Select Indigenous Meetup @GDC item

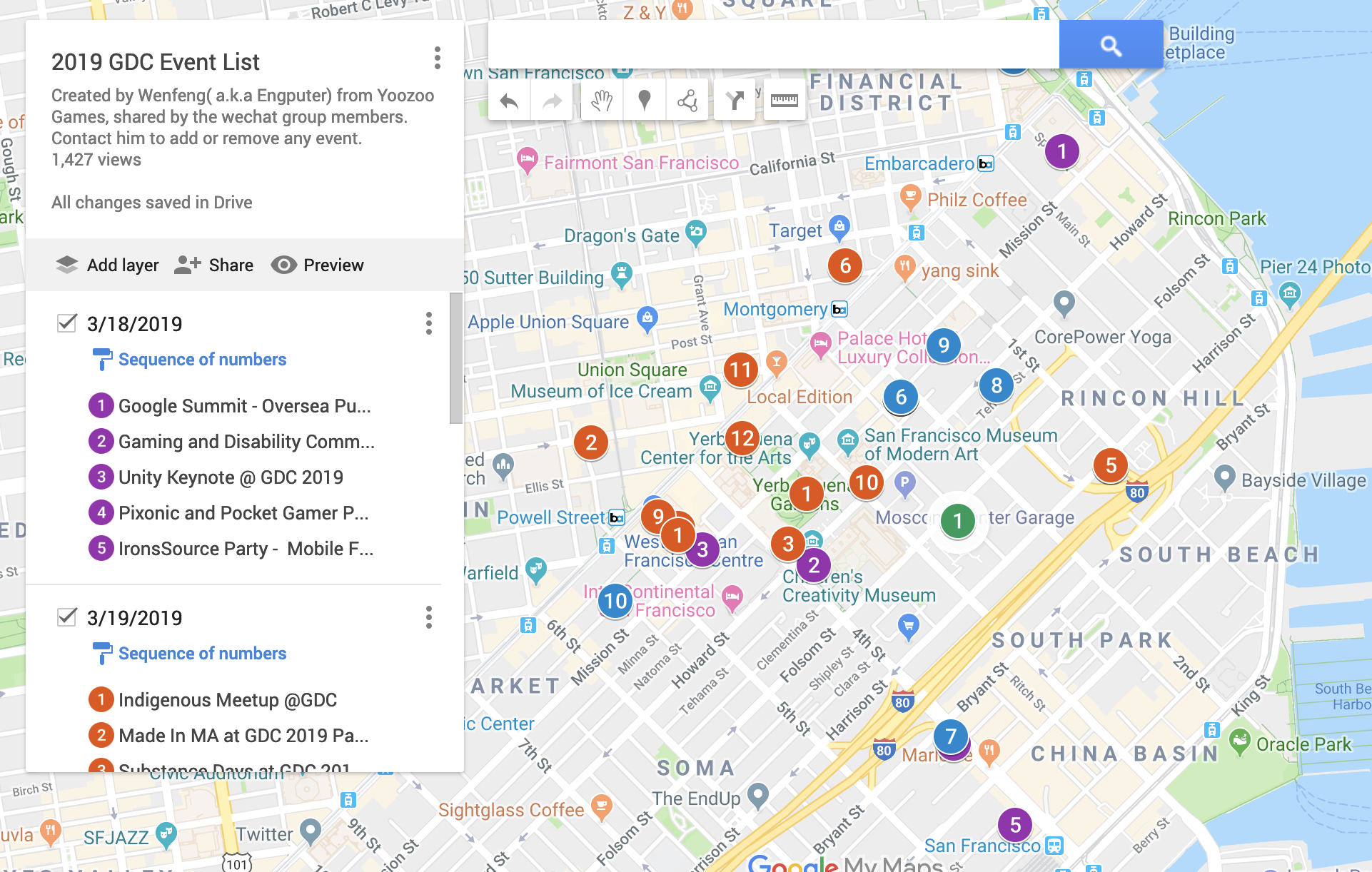213,700
